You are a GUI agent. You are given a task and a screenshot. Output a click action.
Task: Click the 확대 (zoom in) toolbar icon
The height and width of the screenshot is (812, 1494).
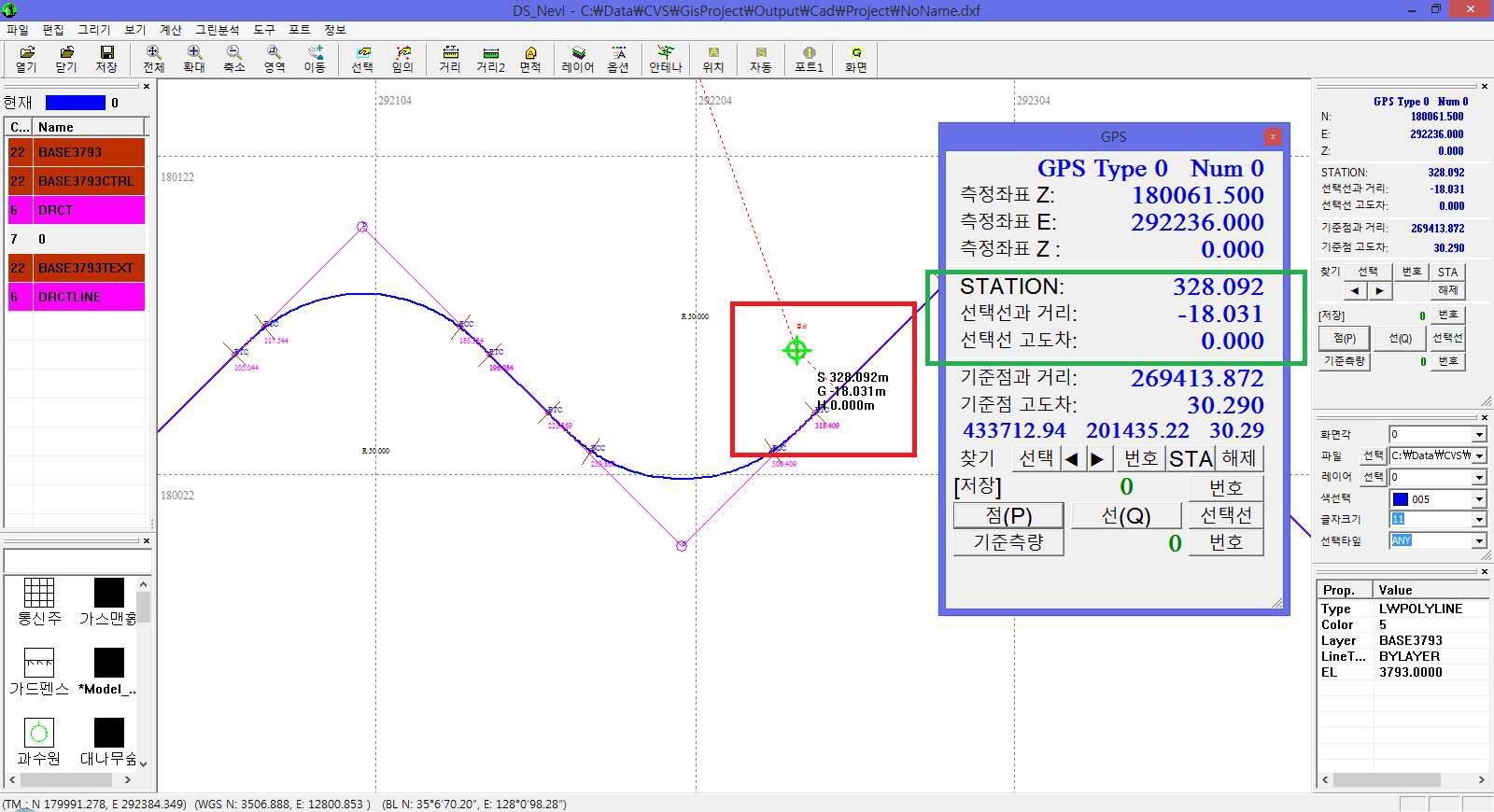tap(194, 59)
